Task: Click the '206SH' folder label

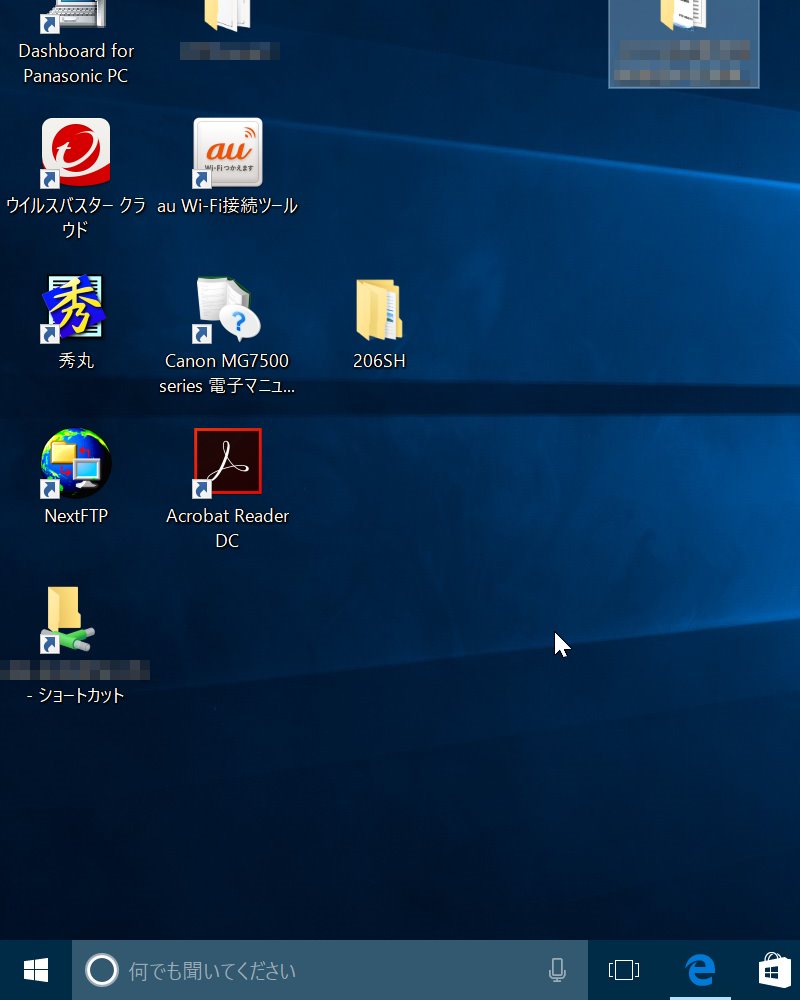Action: click(x=380, y=361)
